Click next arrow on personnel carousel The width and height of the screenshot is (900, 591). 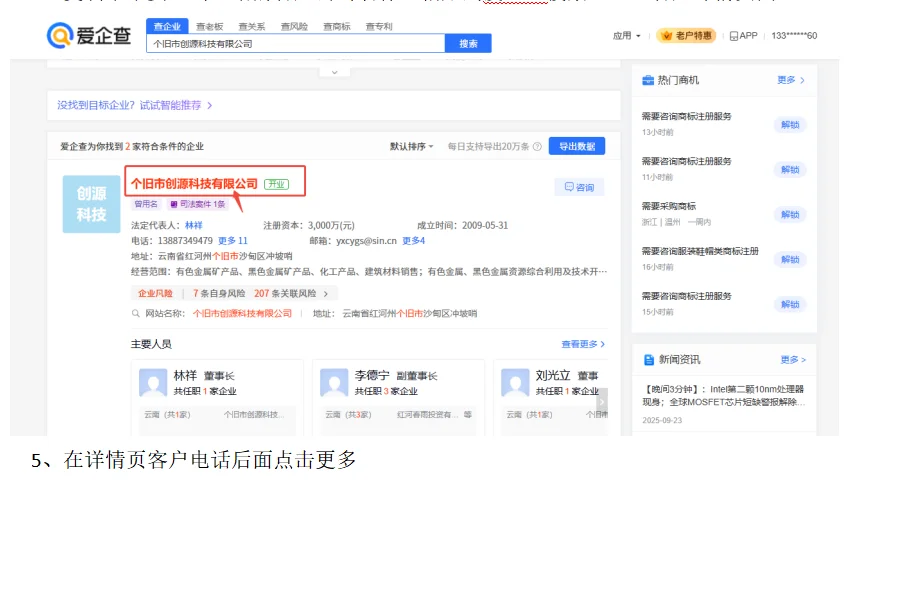click(x=603, y=401)
